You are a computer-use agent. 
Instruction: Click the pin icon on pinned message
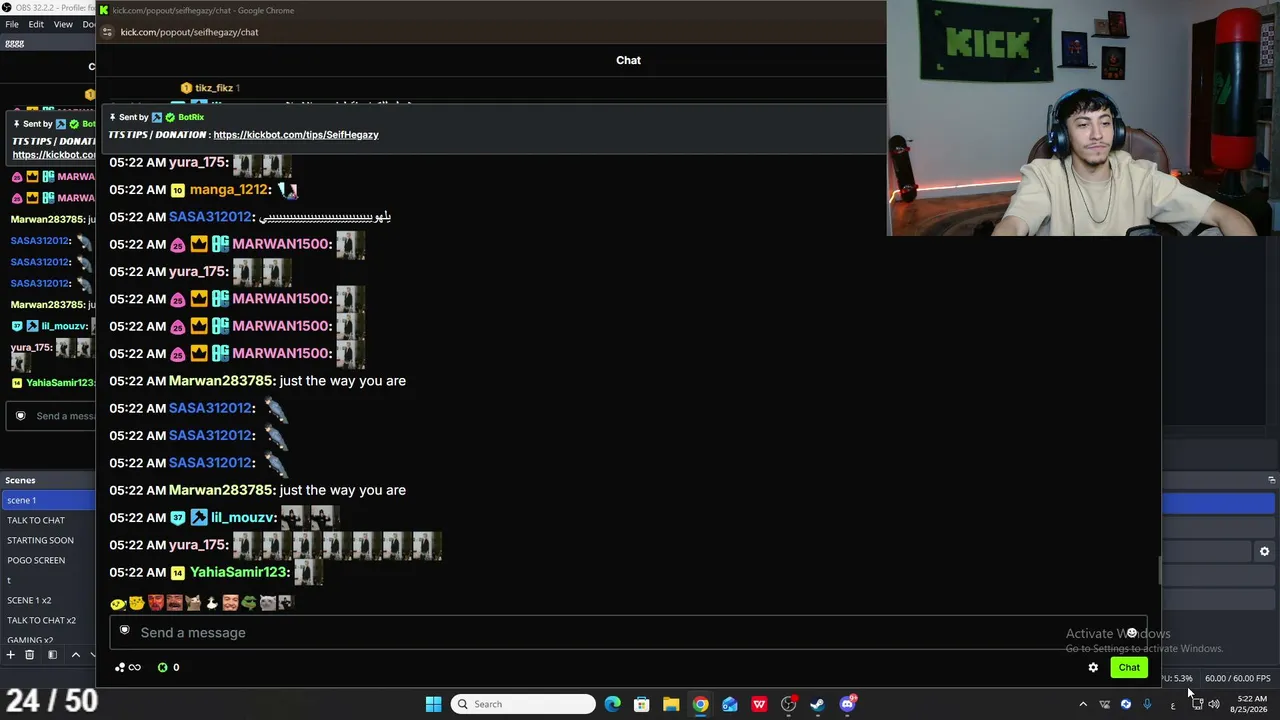[113, 117]
